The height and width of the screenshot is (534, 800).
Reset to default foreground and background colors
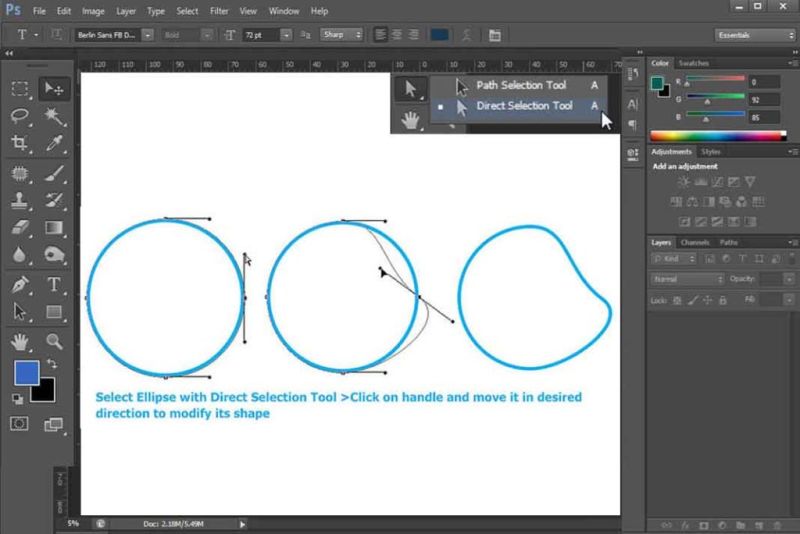[x=17, y=399]
